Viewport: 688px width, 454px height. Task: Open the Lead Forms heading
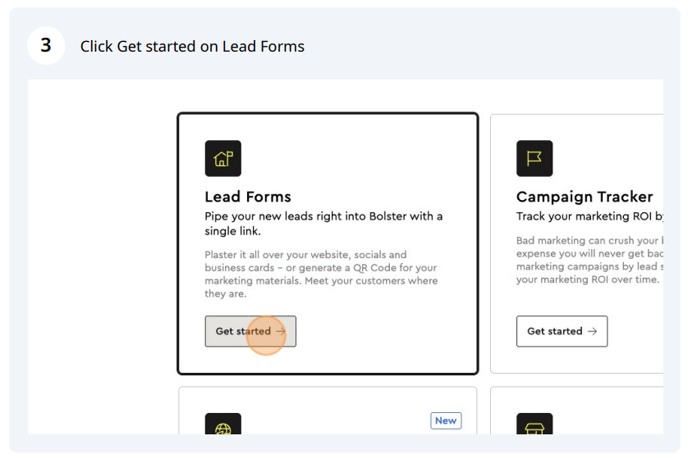coord(248,197)
